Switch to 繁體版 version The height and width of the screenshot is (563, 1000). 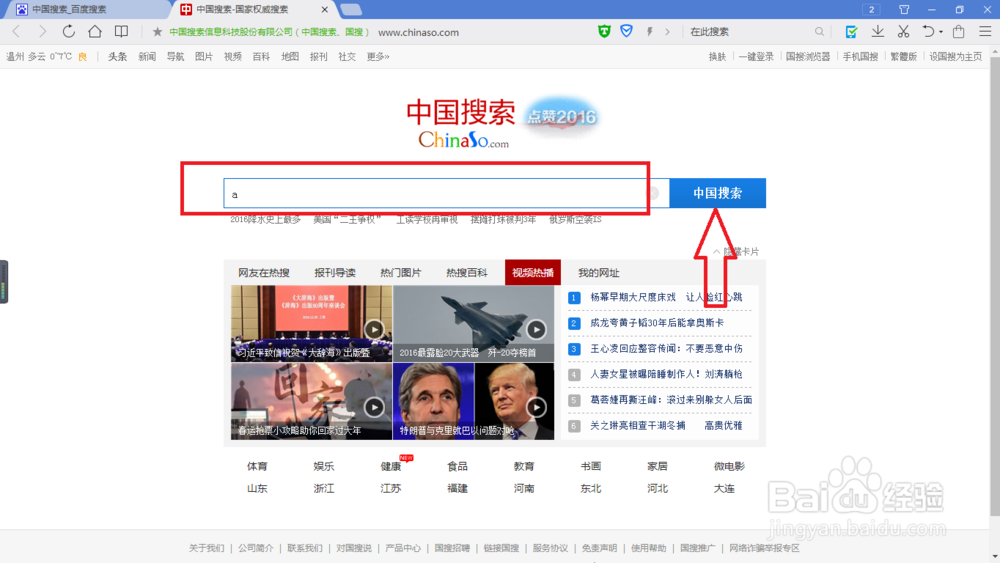(904, 57)
